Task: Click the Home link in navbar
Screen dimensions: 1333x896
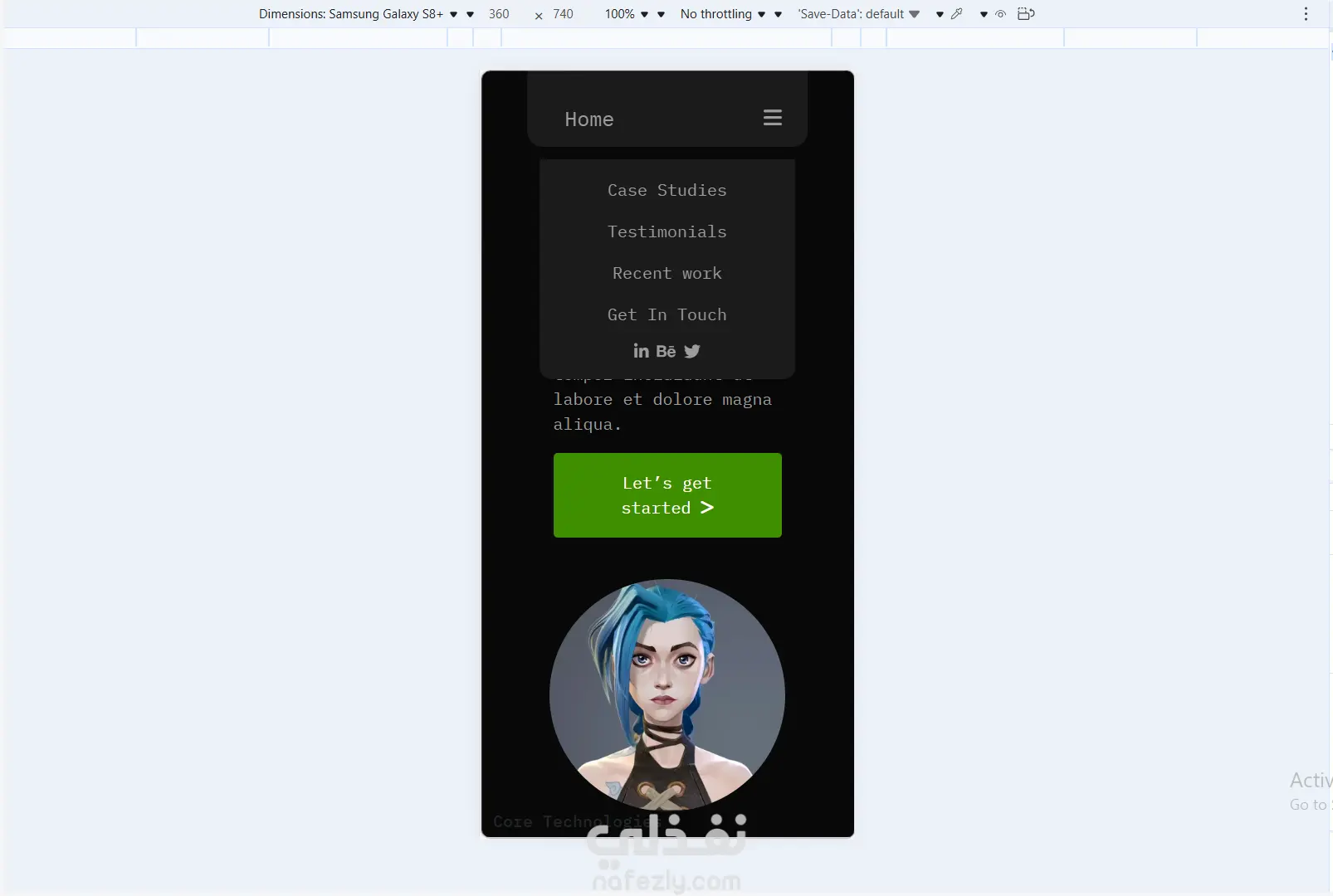Action: (589, 119)
